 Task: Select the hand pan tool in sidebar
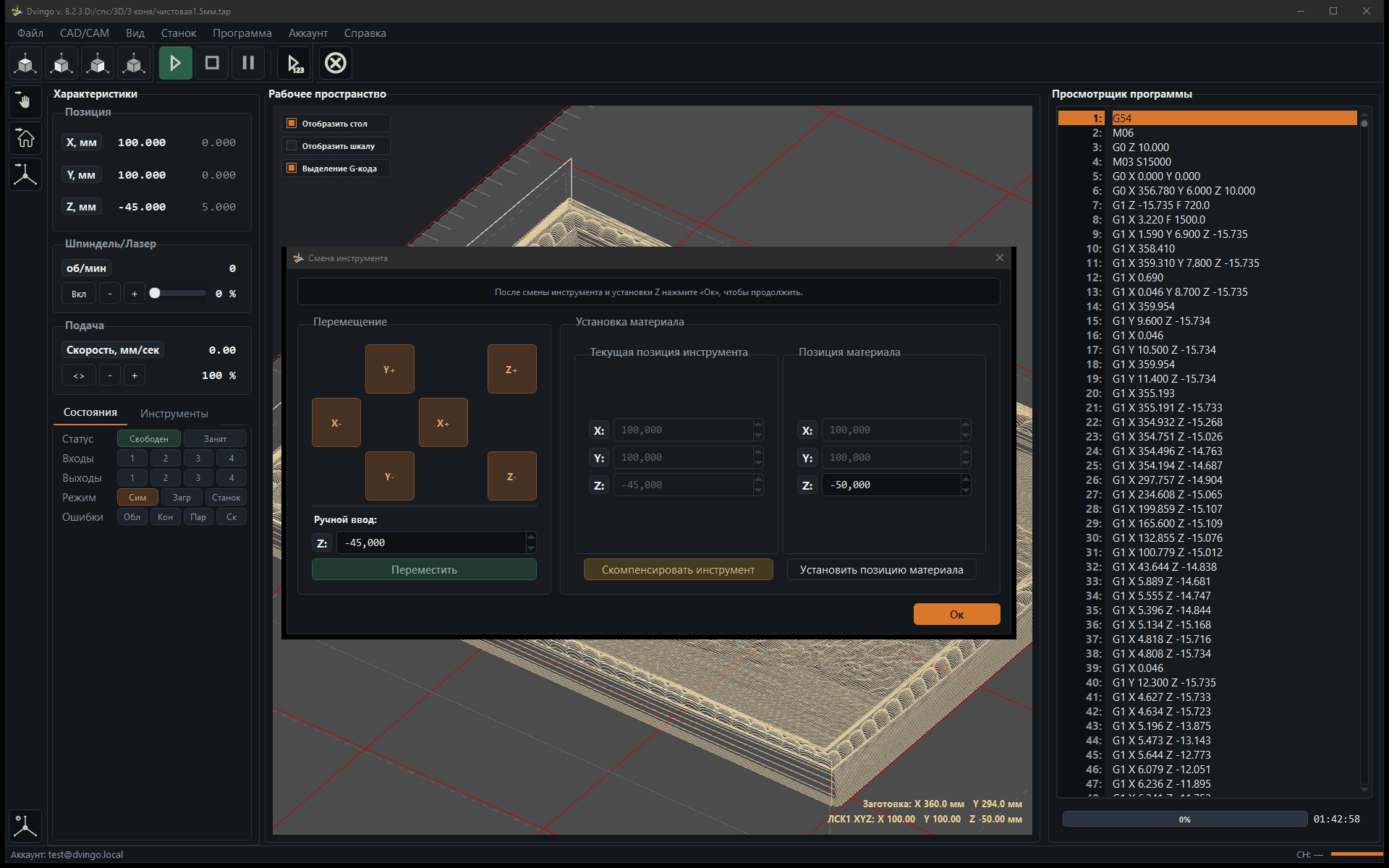point(25,101)
